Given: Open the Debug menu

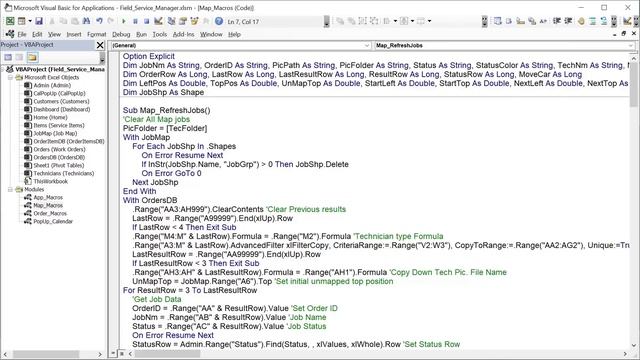Looking at the screenshot, I should coord(121,34).
